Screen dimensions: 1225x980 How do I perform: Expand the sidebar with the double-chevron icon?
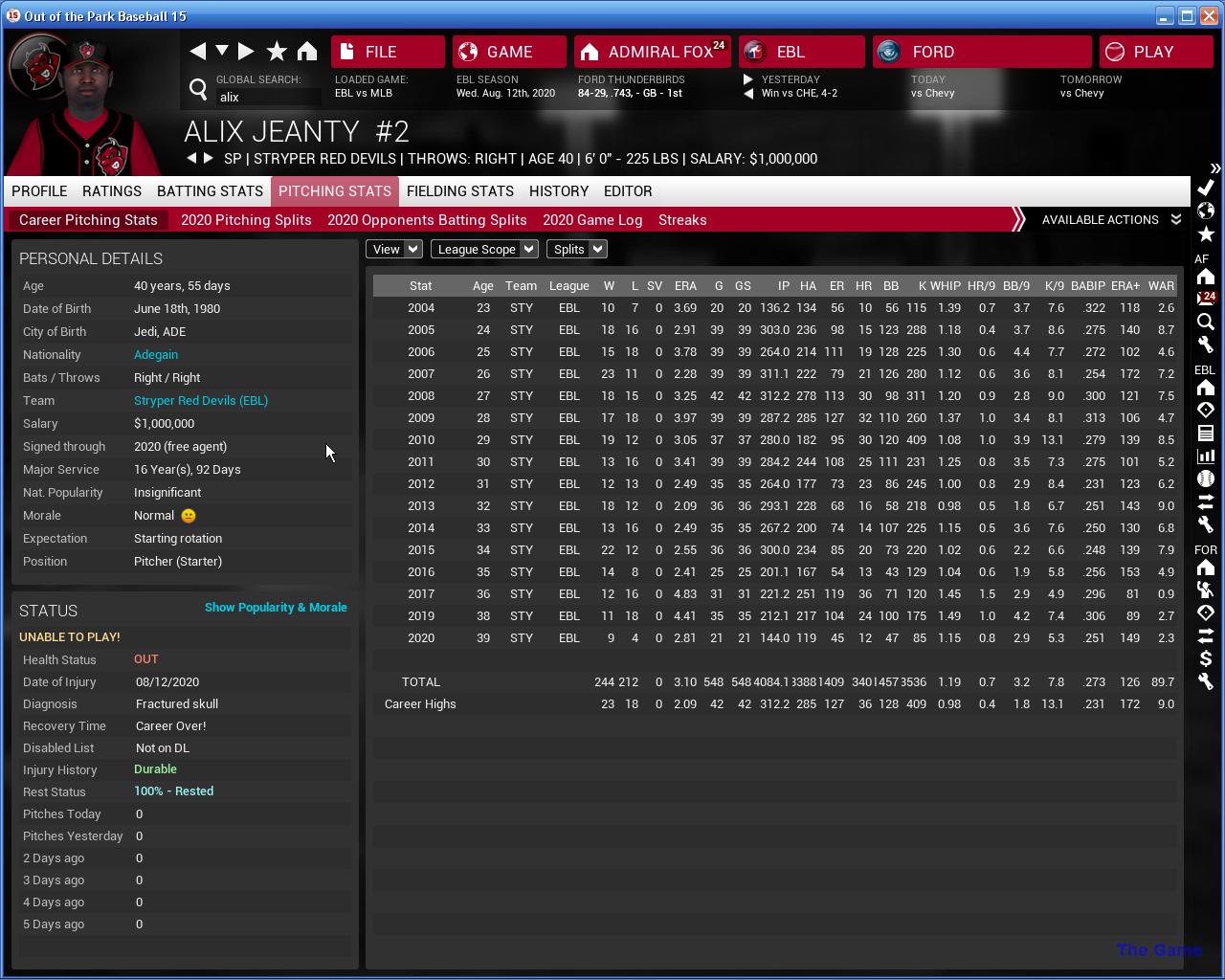pyautogui.click(x=1215, y=168)
